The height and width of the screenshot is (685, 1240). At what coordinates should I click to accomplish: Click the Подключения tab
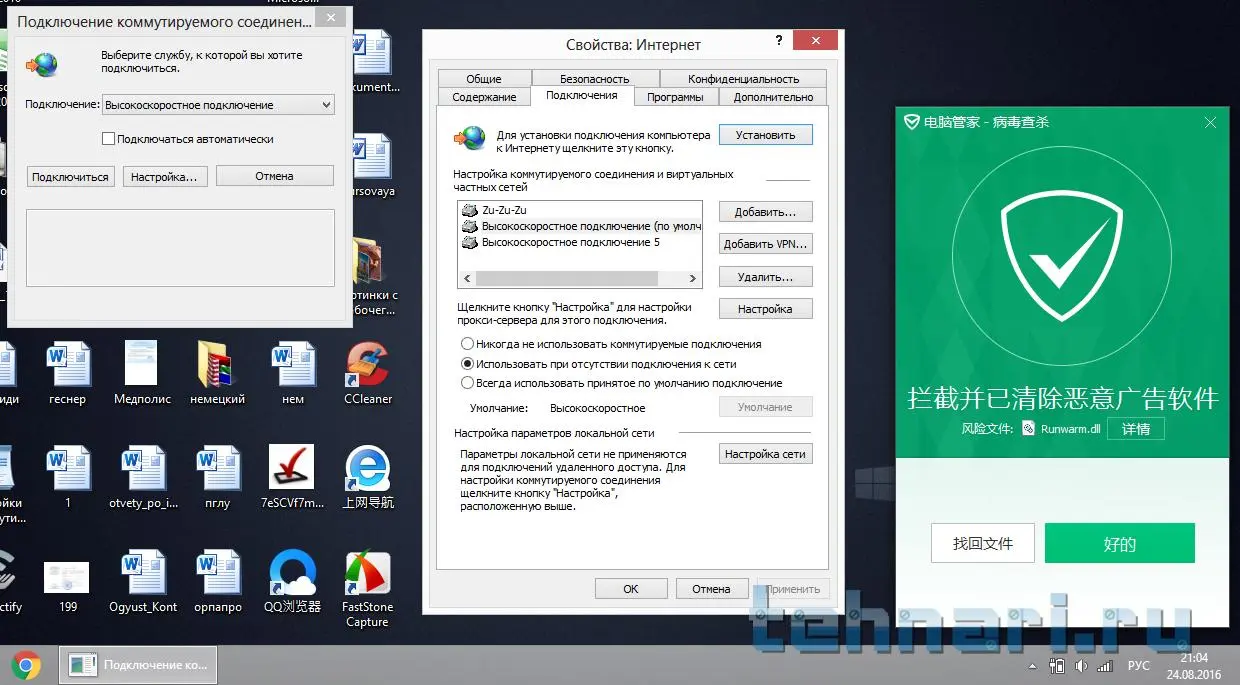click(x=582, y=96)
